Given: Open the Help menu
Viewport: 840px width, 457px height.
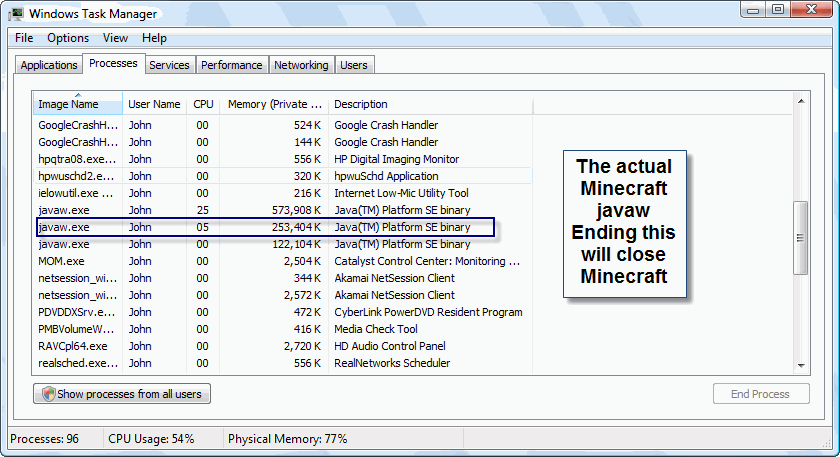Looking at the screenshot, I should click(154, 38).
